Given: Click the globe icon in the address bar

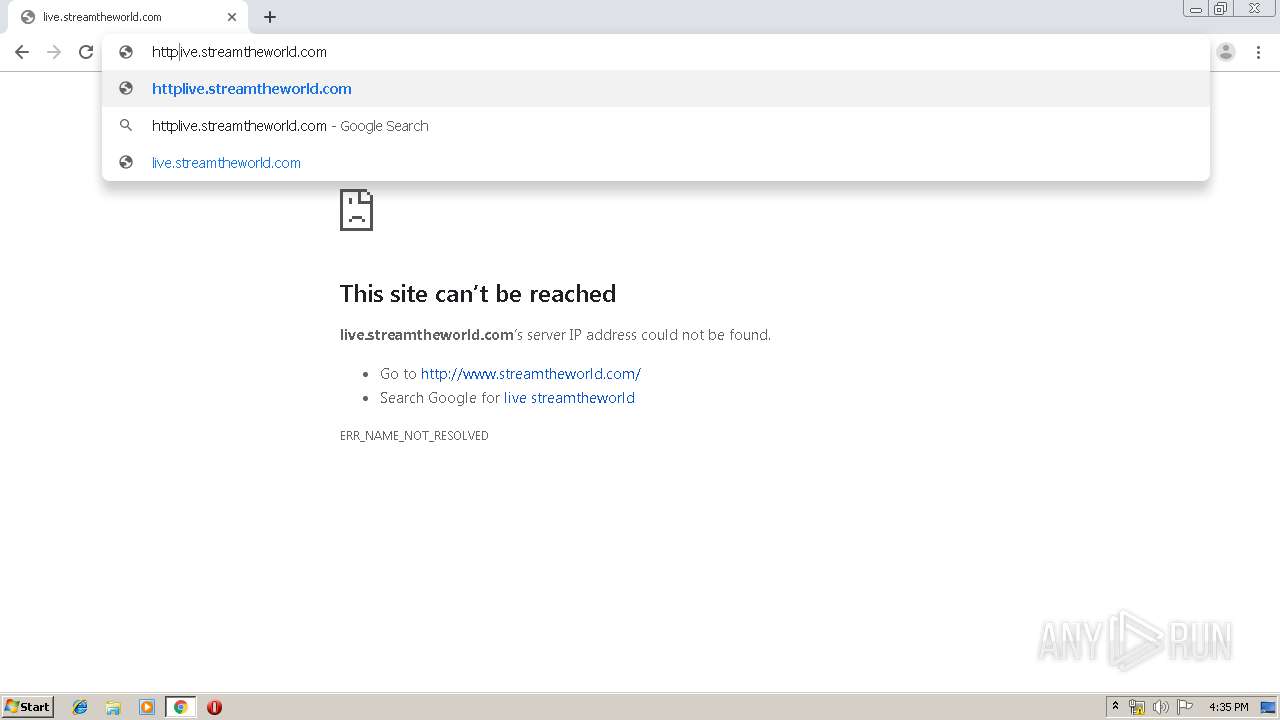Looking at the screenshot, I should (x=126, y=52).
